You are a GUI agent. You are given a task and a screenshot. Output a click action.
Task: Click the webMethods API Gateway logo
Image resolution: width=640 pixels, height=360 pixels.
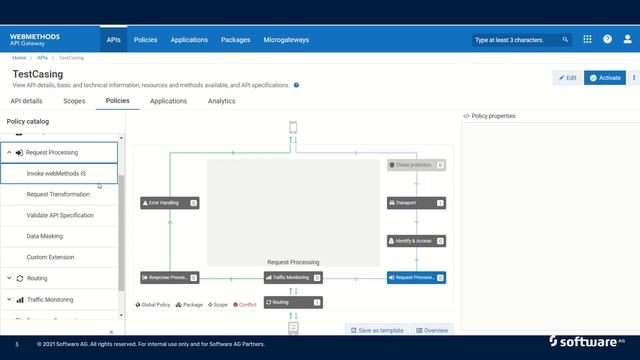tap(35, 39)
